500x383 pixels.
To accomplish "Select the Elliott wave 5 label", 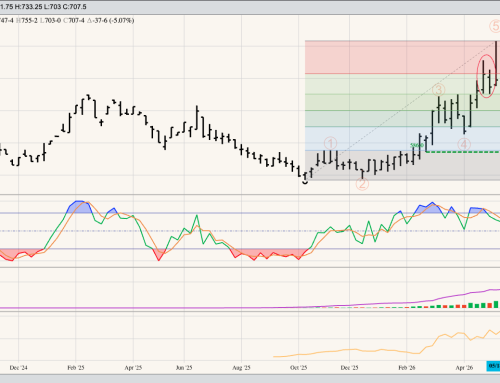I will 495,26.
